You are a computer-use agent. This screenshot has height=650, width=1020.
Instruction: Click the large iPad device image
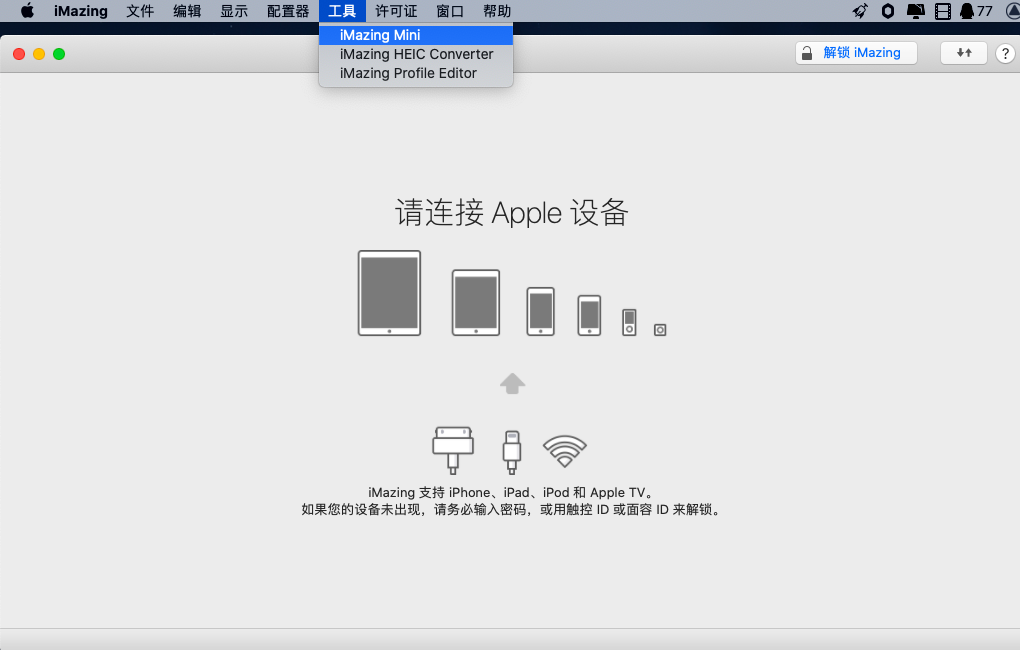(x=389, y=293)
